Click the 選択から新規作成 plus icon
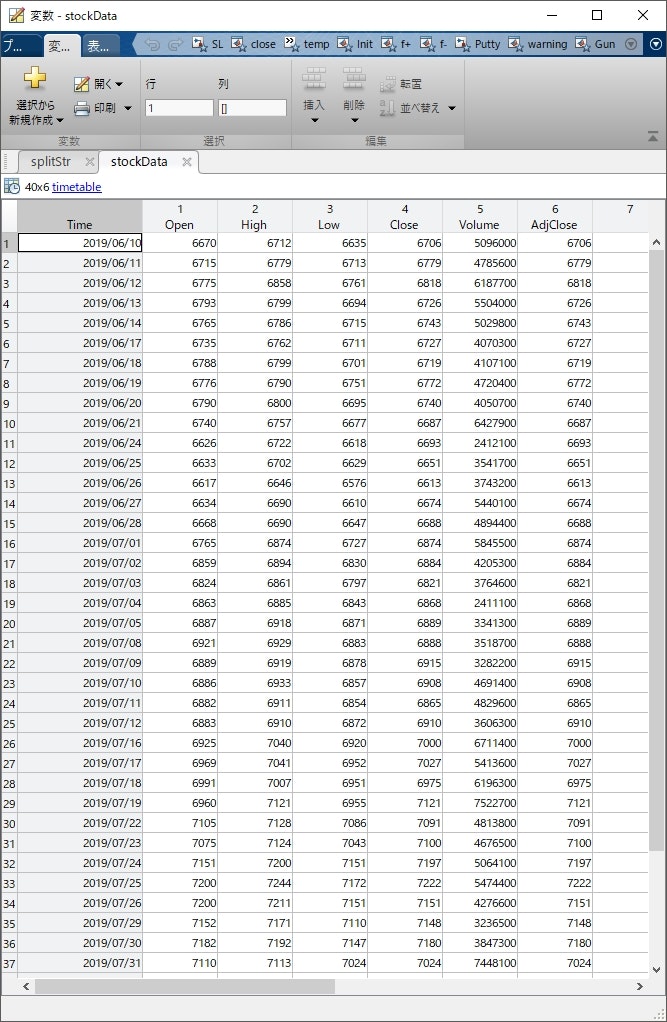667x1022 pixels. pos(35,78)
